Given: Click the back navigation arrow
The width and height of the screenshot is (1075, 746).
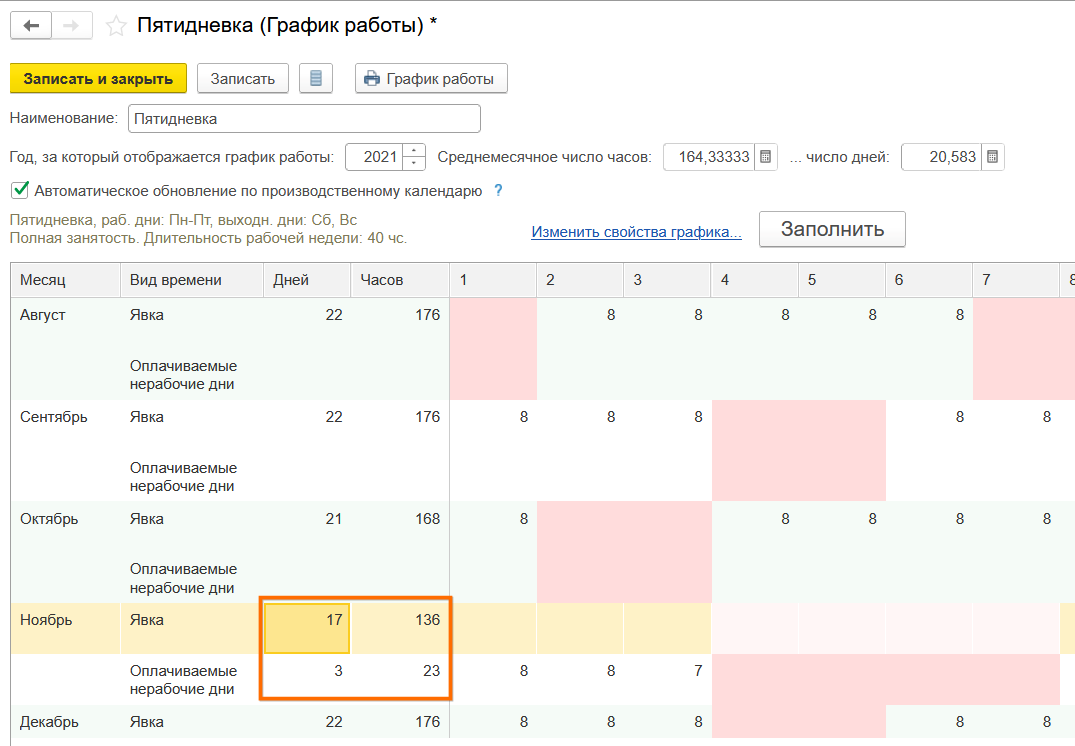Looking at the screenshot, I should tap(31, 26).
